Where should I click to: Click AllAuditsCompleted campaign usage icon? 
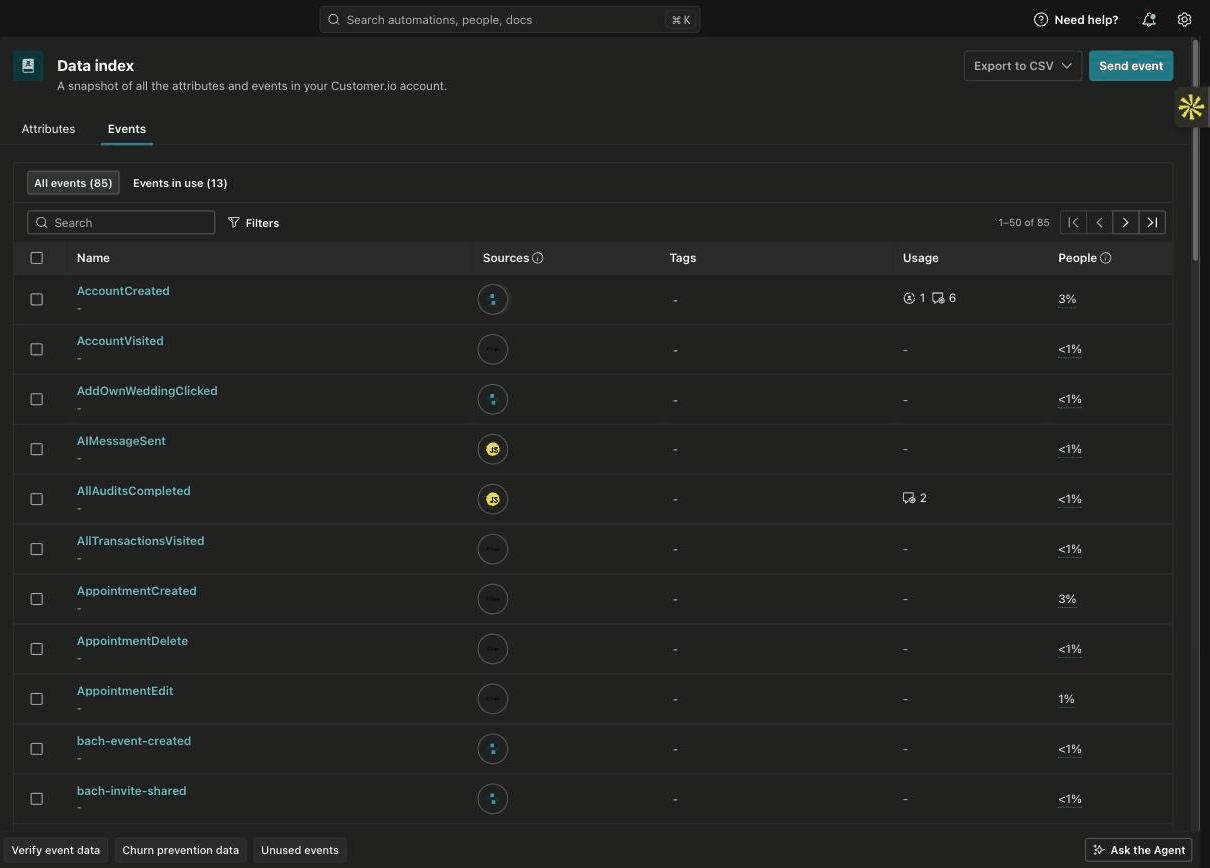[x=909, y=498]
